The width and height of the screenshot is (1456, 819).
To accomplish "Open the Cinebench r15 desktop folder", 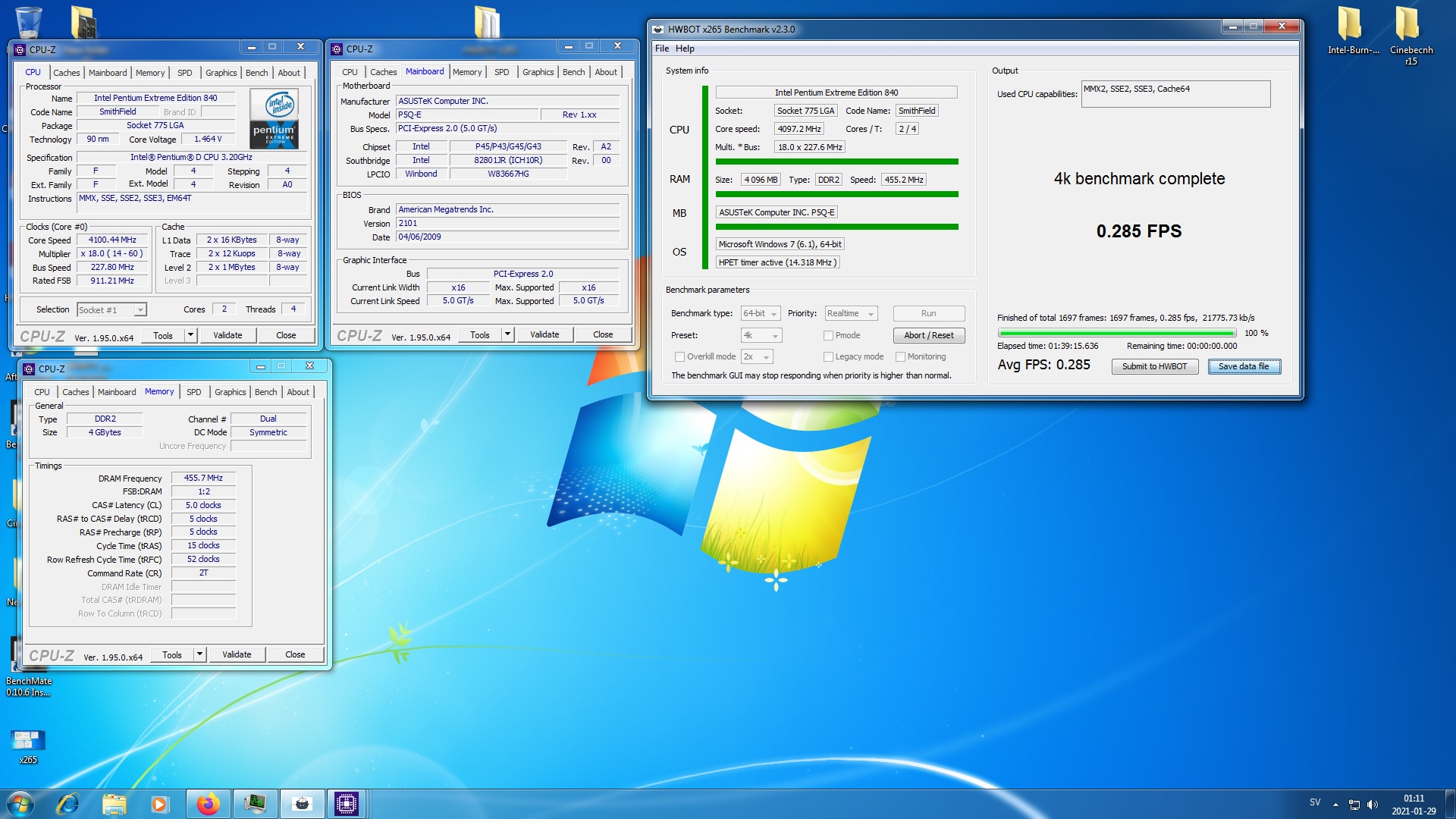I will point(1410,35).
